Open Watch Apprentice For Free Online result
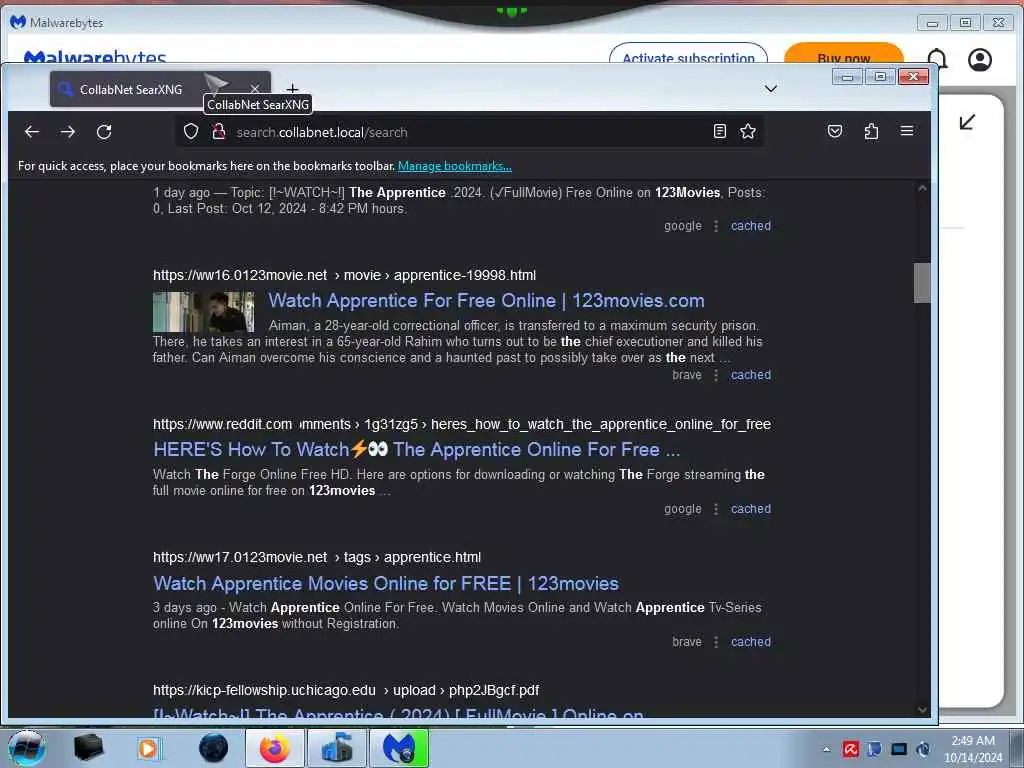 [x=486, y=301]
